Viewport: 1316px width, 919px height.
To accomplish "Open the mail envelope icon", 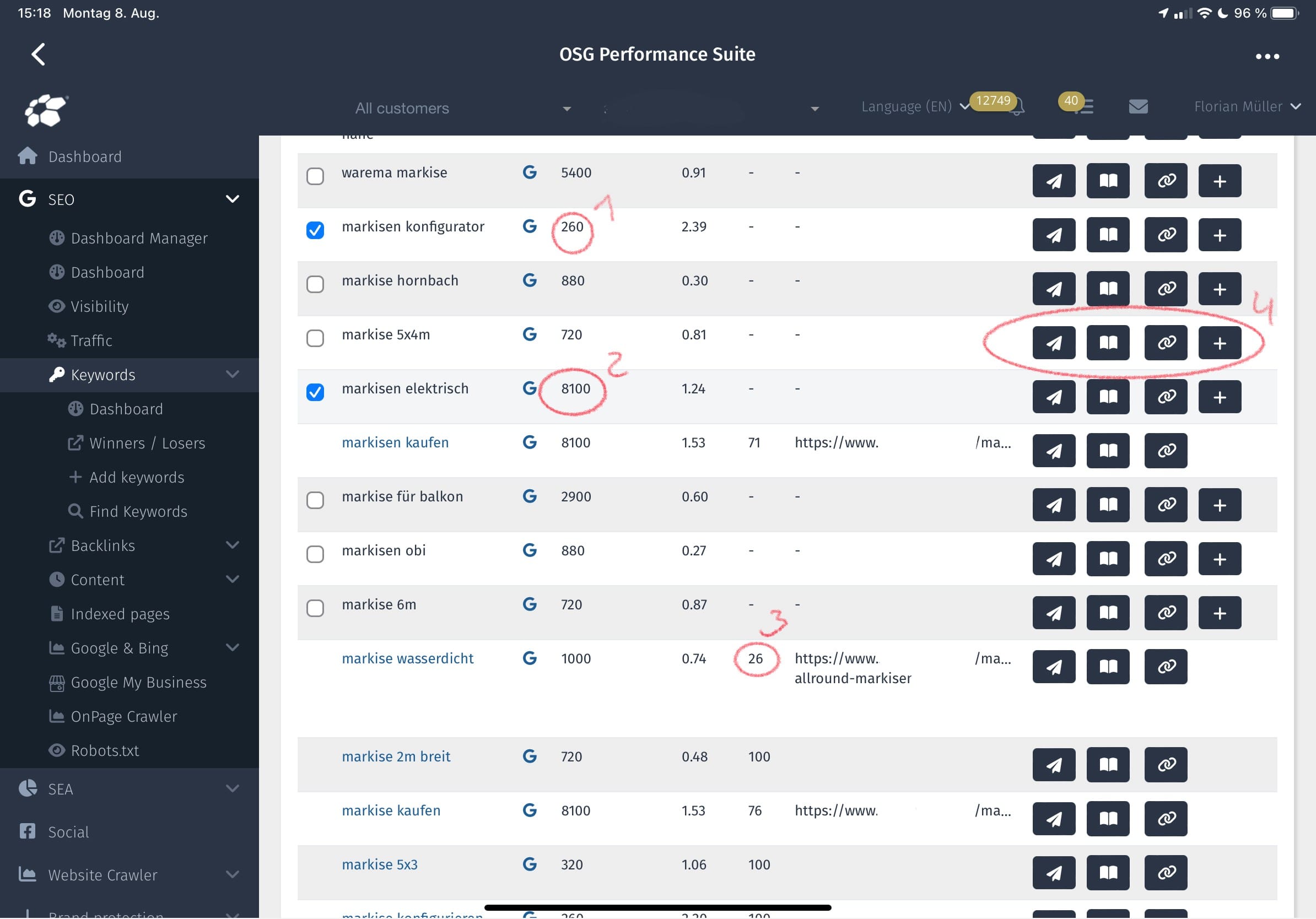I will click(1138, 106).
